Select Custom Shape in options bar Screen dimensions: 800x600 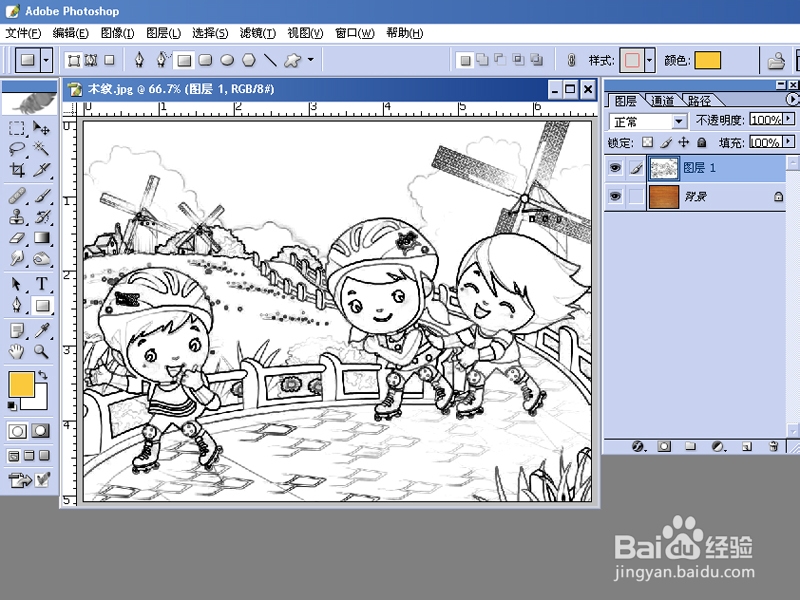coord(292,61)
